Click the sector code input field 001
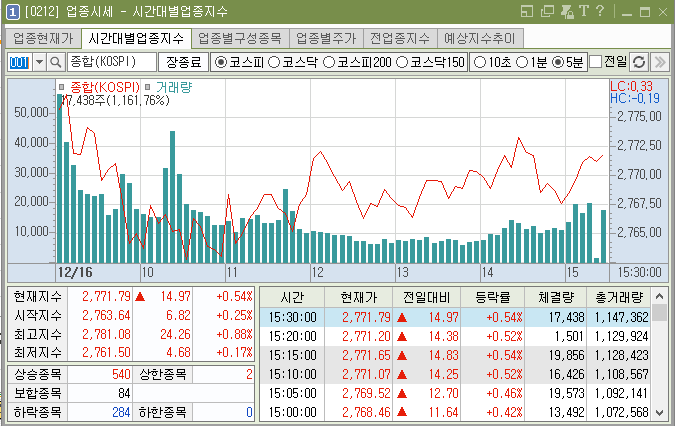This screenshot has height=426, width=675. (20, 62)
